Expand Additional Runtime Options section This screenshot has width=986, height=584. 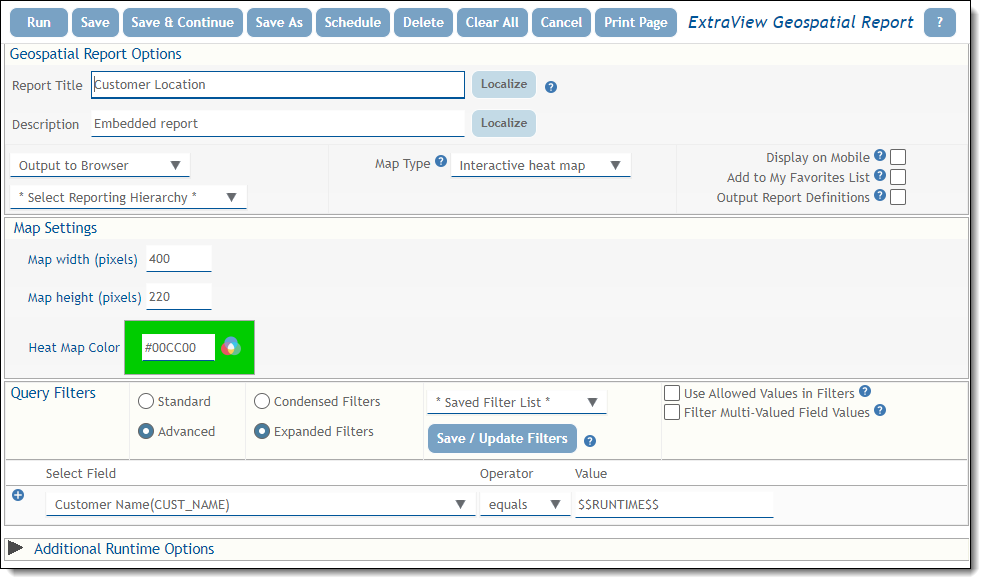click(x=16, y=548)
